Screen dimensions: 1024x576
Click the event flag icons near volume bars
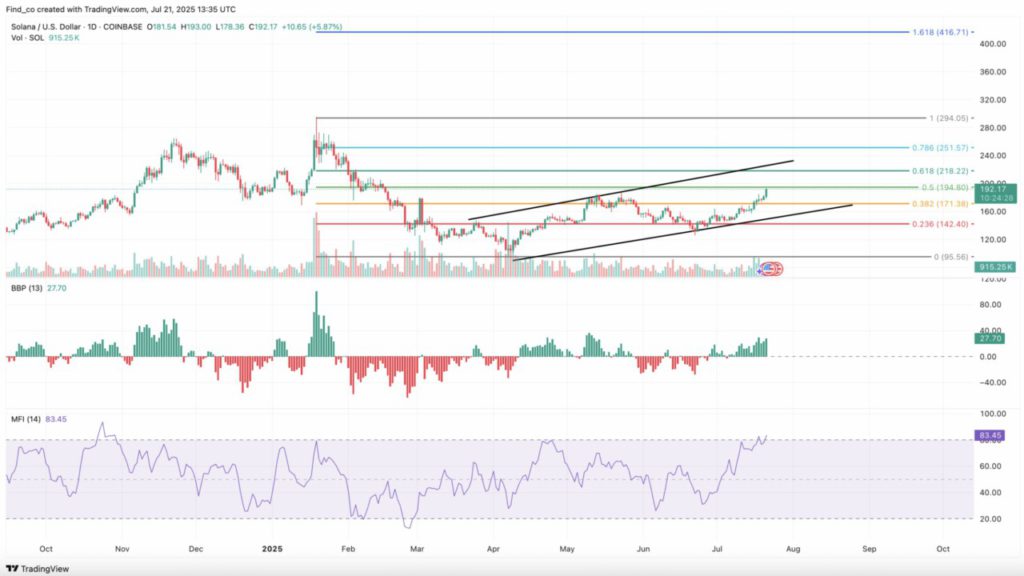click(771, 268)
